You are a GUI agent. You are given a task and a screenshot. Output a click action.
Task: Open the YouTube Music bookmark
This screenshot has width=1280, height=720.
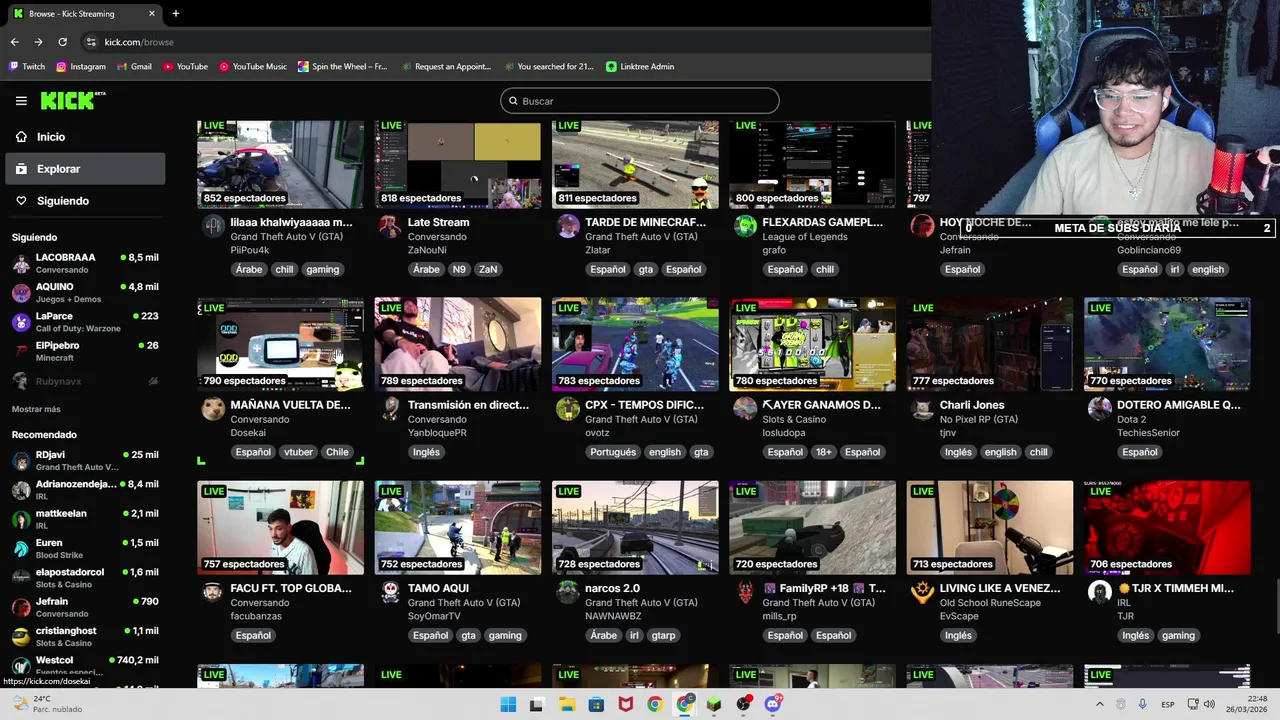253,66
